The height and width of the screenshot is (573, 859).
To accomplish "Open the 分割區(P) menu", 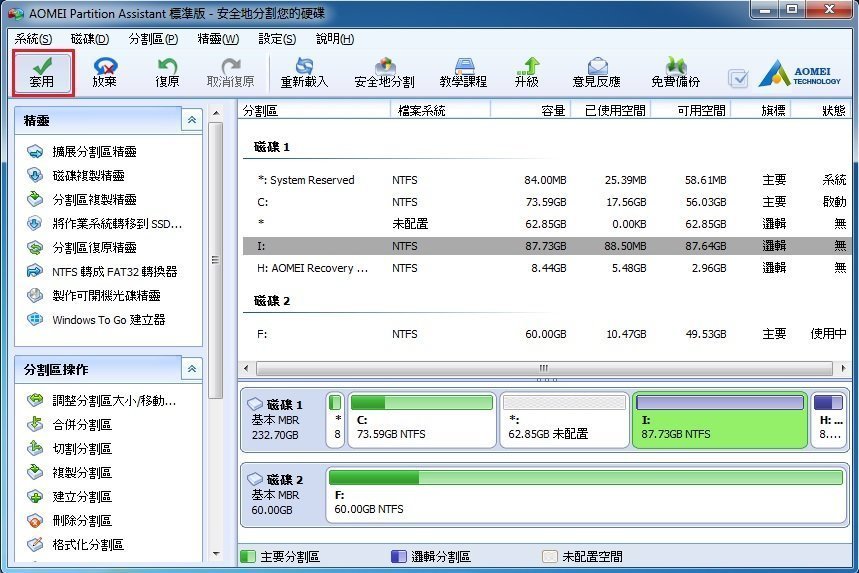I will pos(153,39).
